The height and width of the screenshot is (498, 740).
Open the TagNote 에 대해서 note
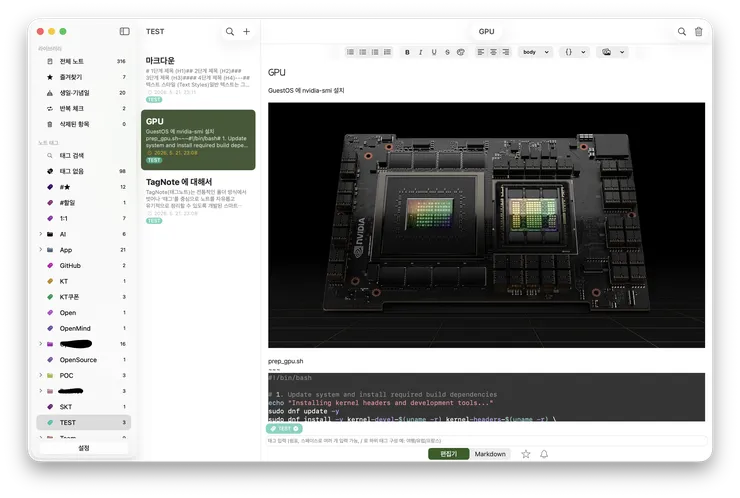coord(198,200)
